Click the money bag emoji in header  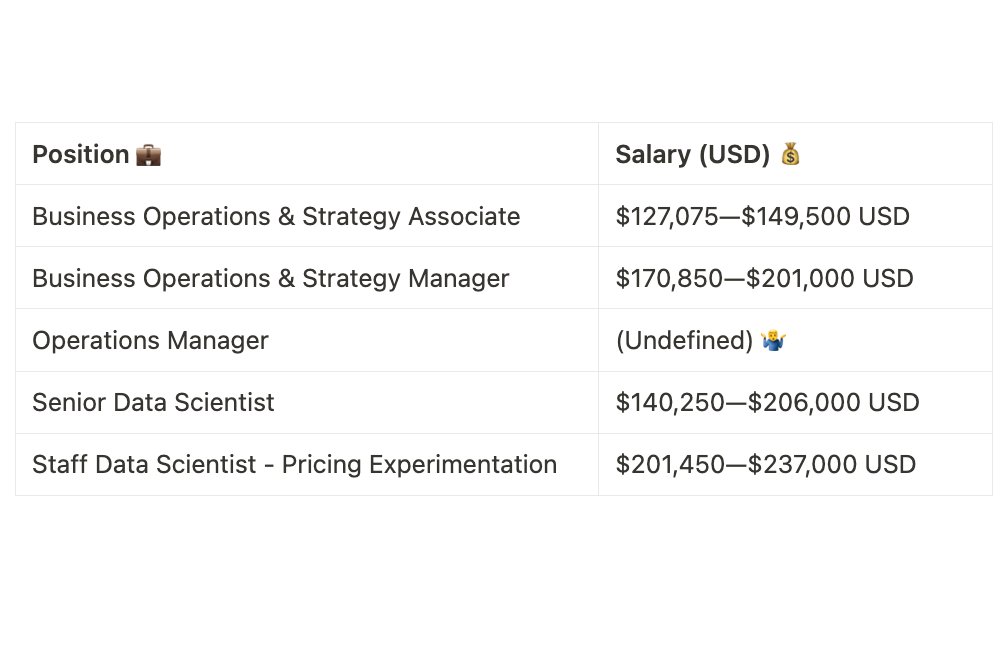click(x=790, y=154)
